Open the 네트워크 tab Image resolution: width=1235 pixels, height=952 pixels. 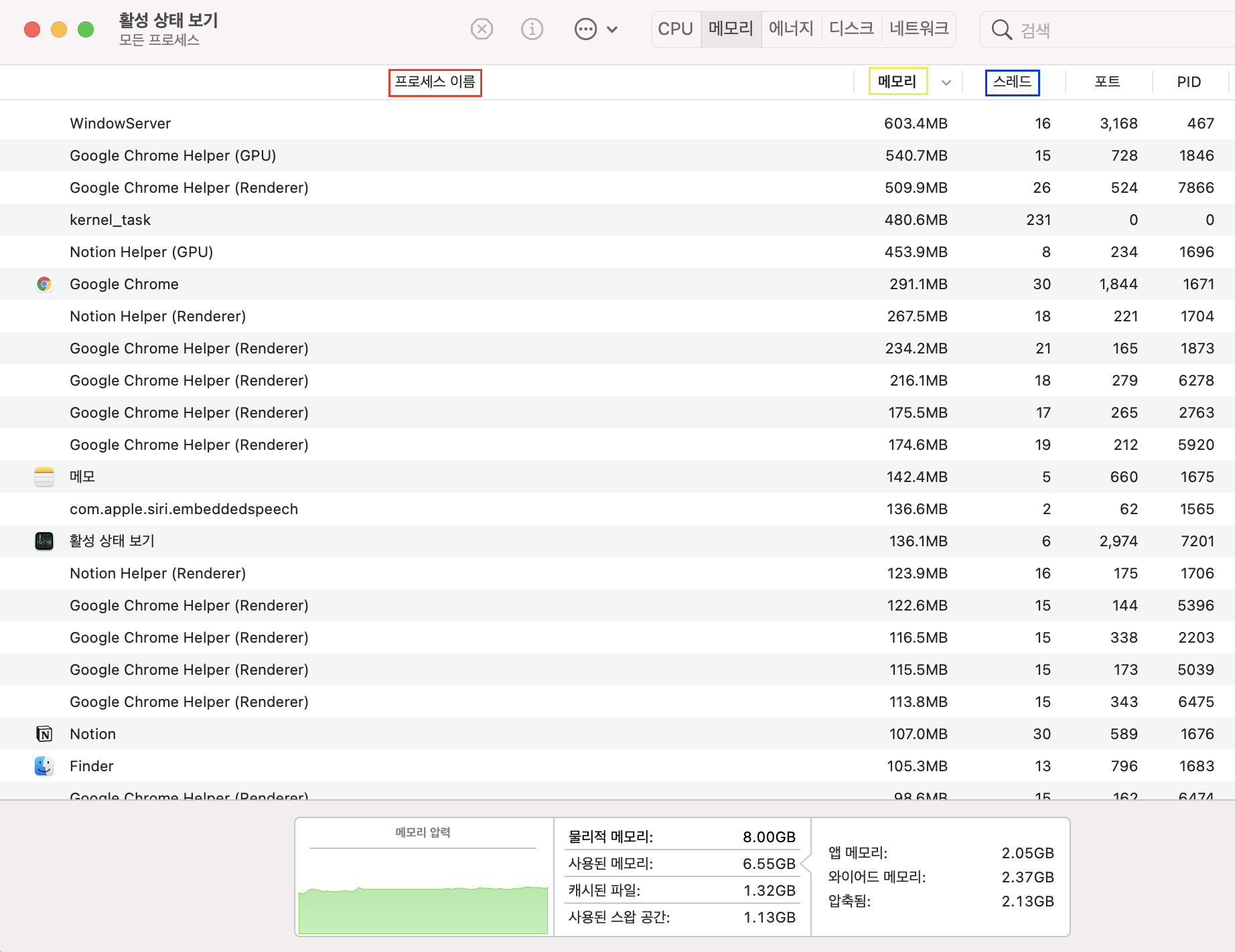pyautogui.click(x=919, y=29)
